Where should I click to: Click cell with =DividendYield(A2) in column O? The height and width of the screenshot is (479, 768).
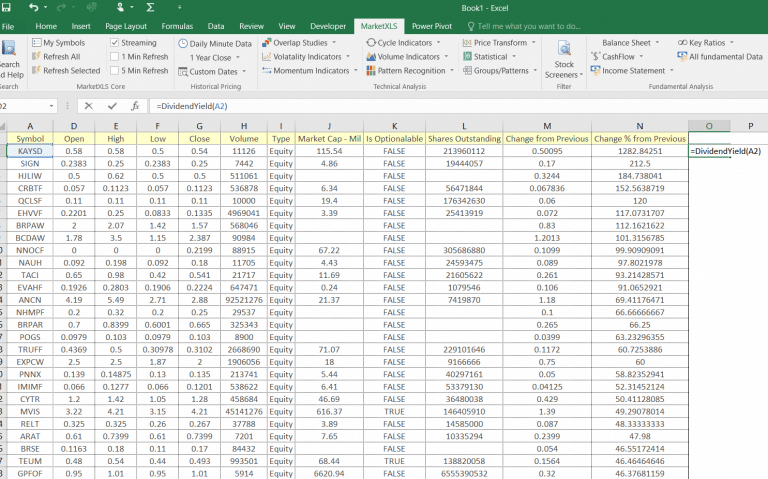point(725,151)
